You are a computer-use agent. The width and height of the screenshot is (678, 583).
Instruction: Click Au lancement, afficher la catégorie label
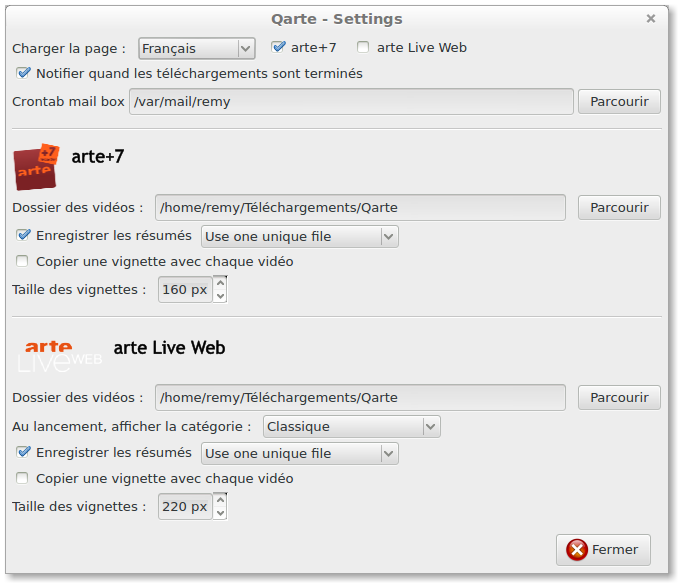(131, 427)
